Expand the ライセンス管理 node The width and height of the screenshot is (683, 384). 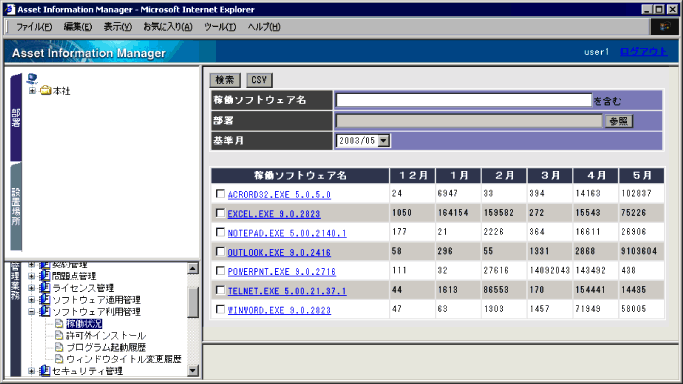click(31, 287)
